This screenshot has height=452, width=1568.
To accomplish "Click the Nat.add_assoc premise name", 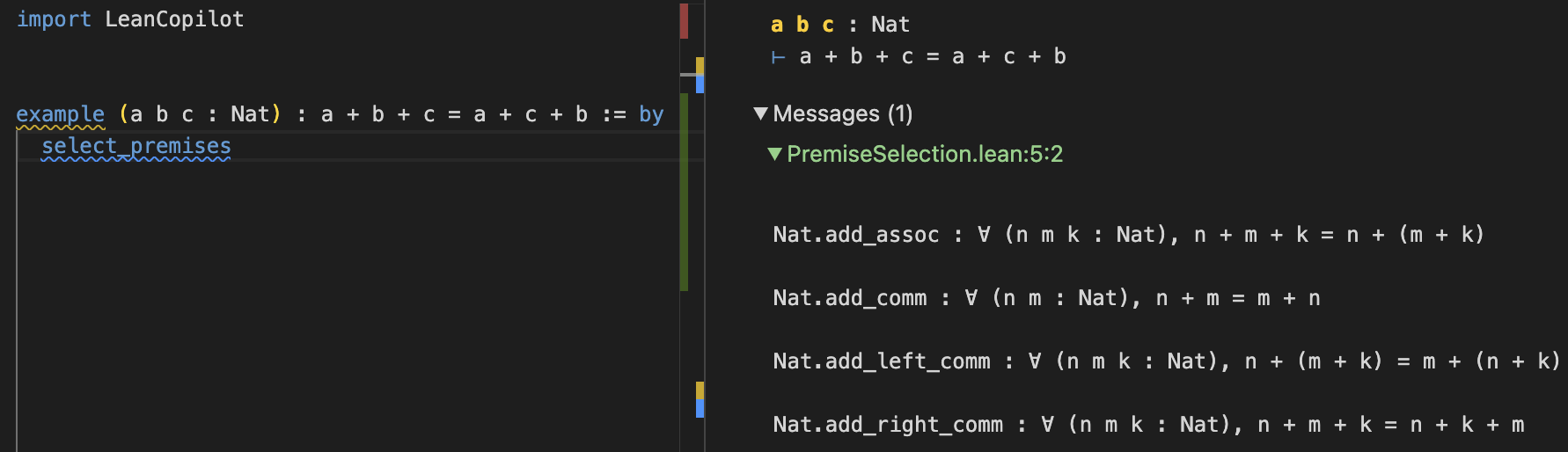I will point(855,235).
